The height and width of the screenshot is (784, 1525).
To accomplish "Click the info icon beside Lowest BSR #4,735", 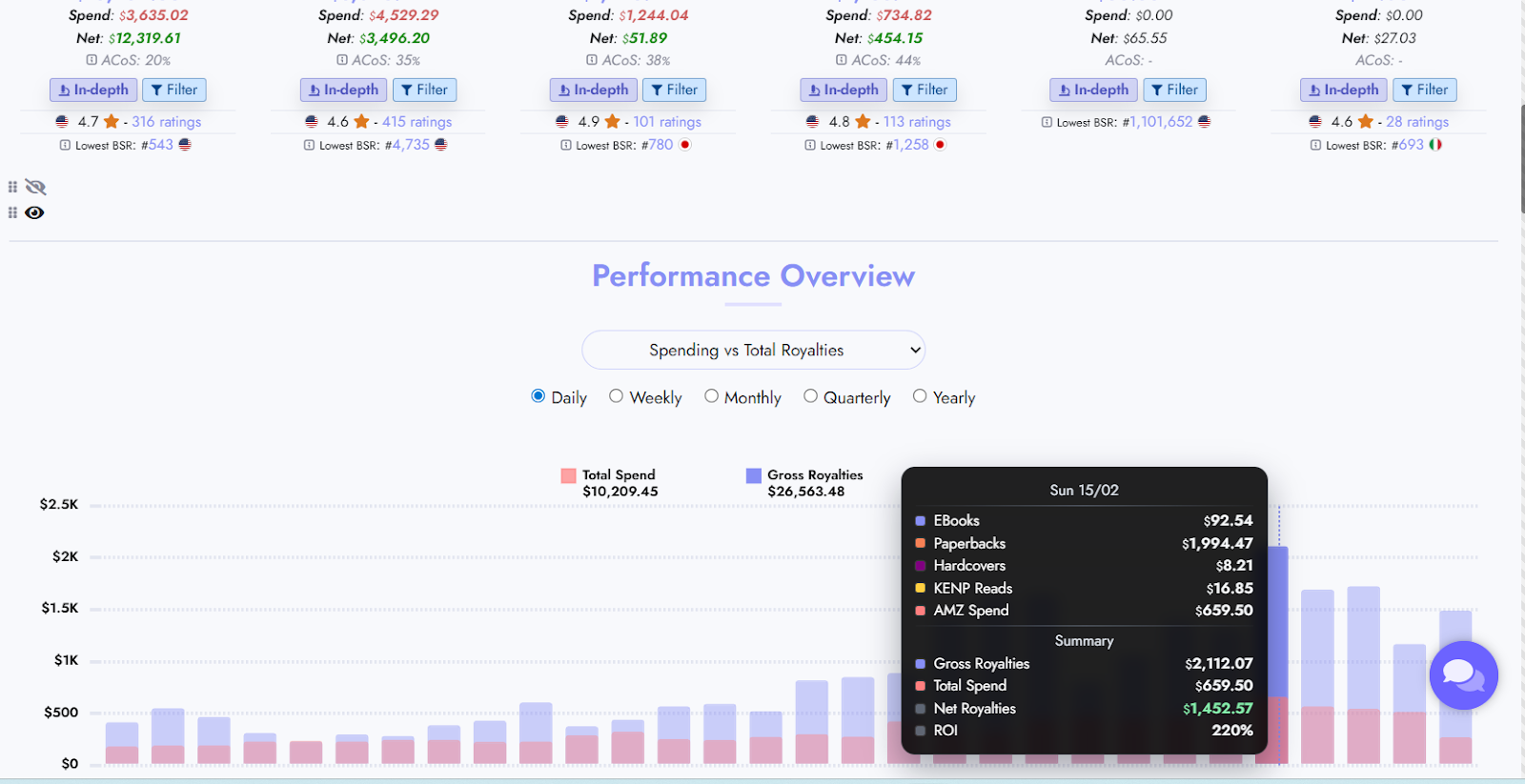I will coord(309,146).
